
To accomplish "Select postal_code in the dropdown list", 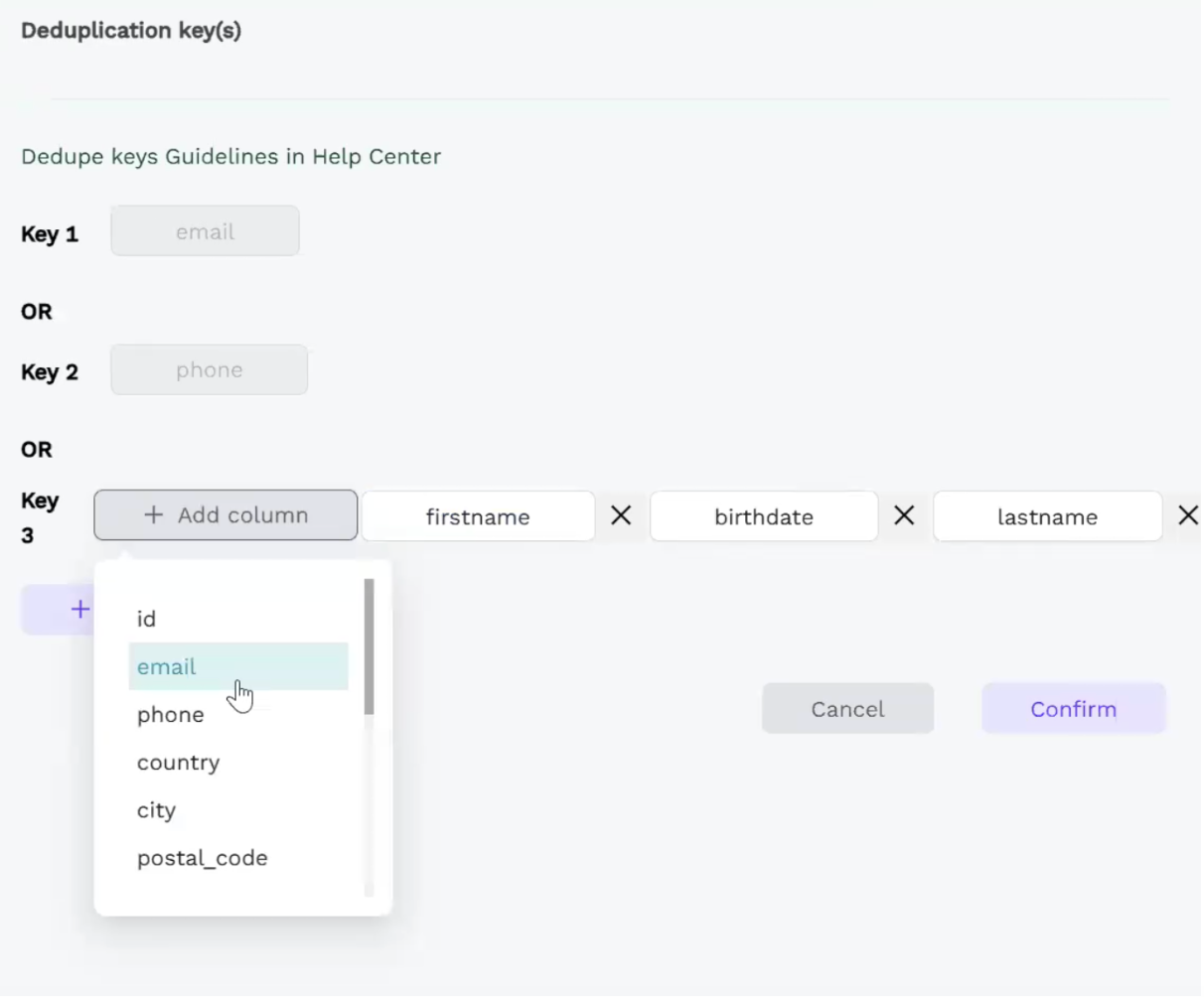I will point(203,858).
